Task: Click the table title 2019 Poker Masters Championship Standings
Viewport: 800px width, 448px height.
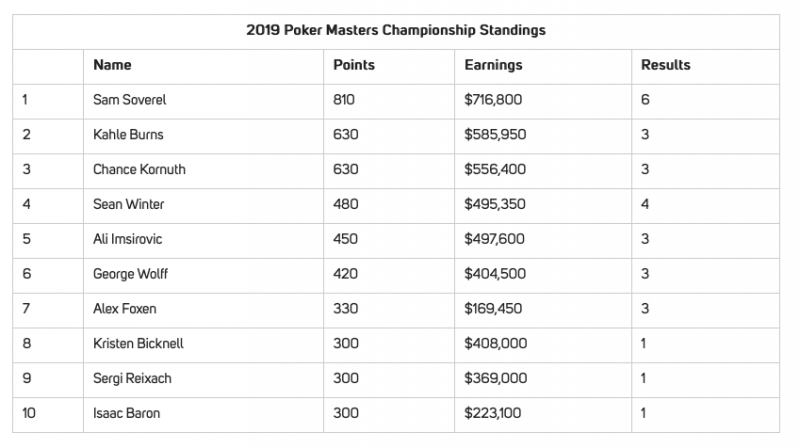Action: click(395, 31)
